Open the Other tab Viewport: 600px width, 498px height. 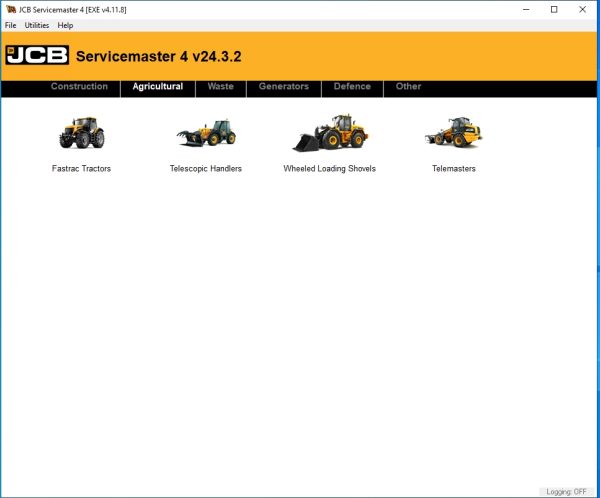(x=409, y=87)
